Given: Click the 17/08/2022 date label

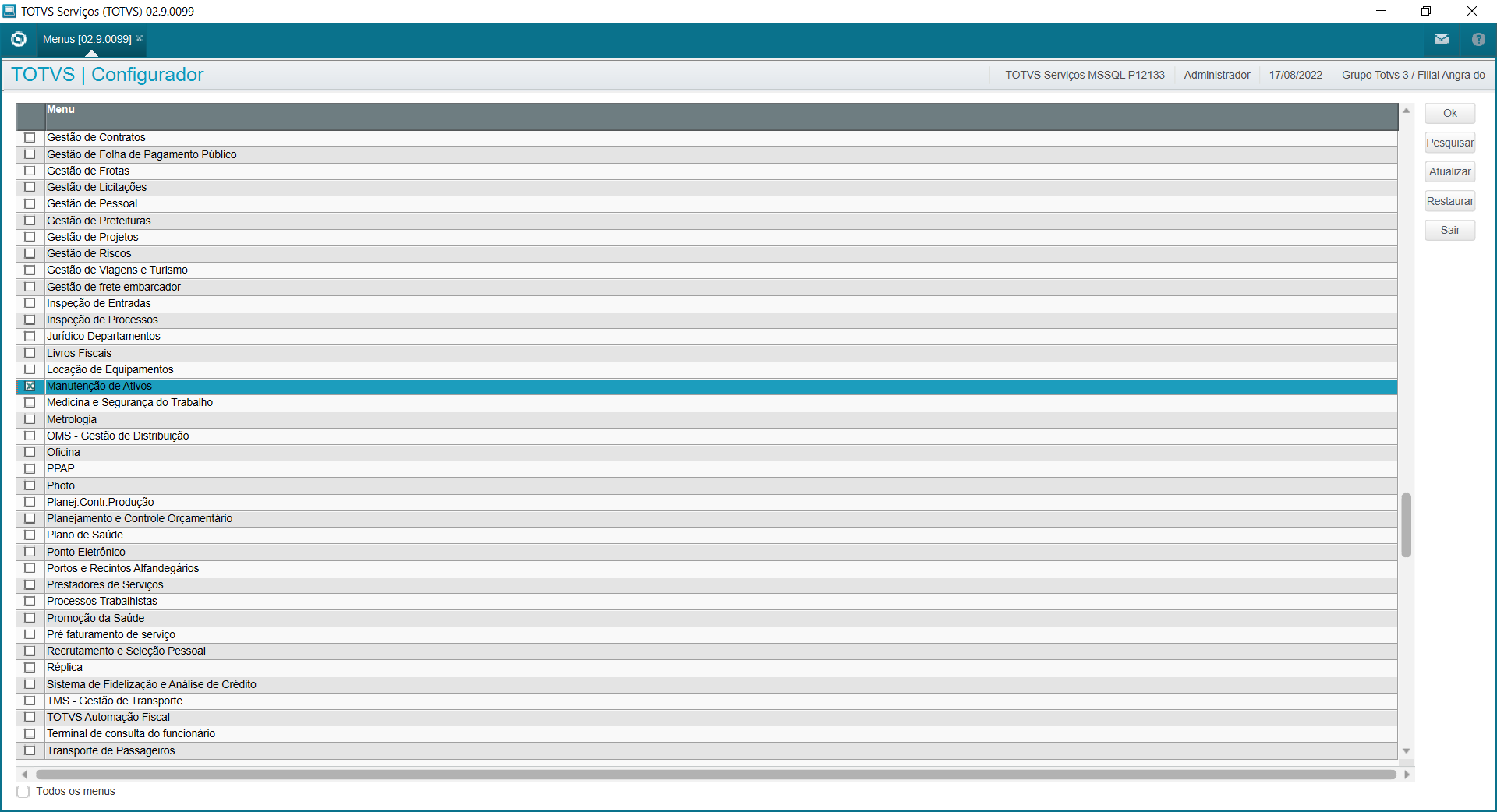Looking at the screenshot, I should click(x=1296, y=76).
